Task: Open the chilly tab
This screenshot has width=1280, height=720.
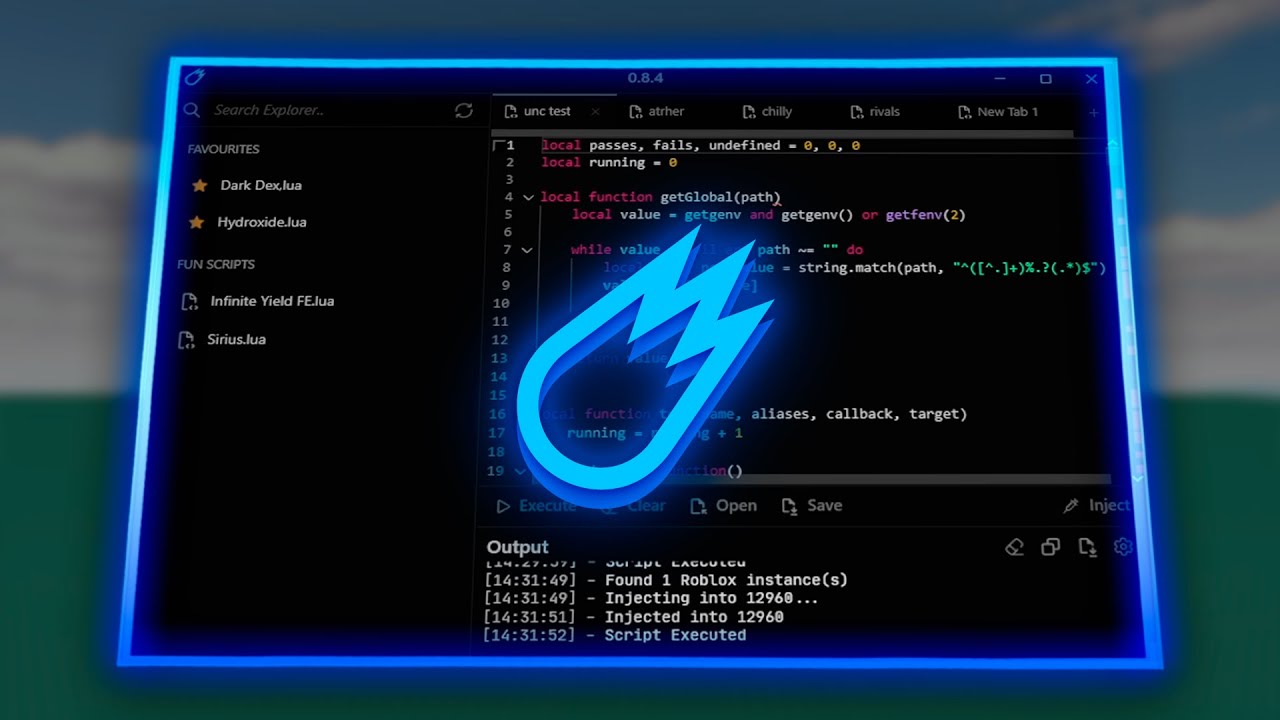Action: [767, 112]
